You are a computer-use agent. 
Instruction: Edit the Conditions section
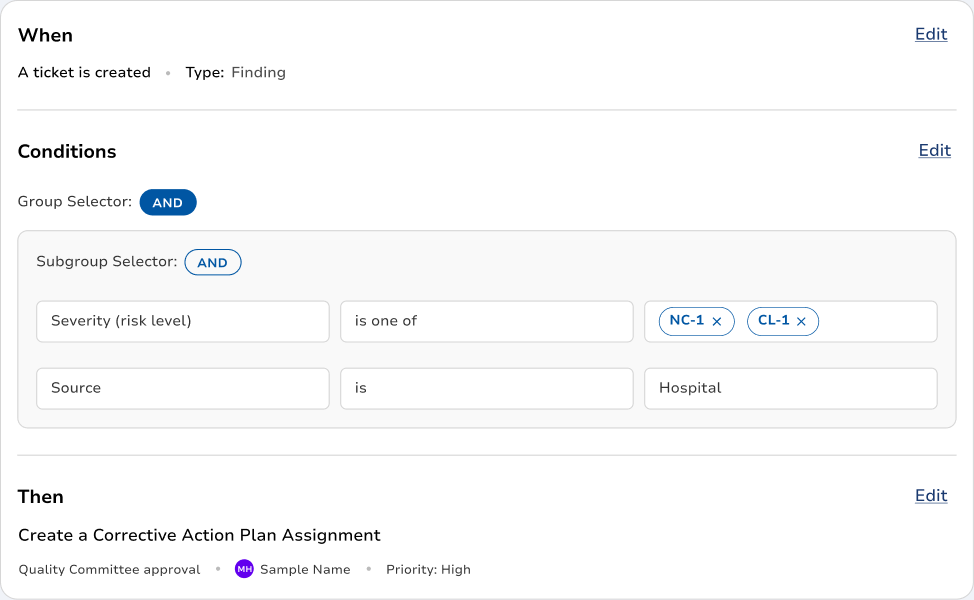pyautogui.click(x=934, y=150)
